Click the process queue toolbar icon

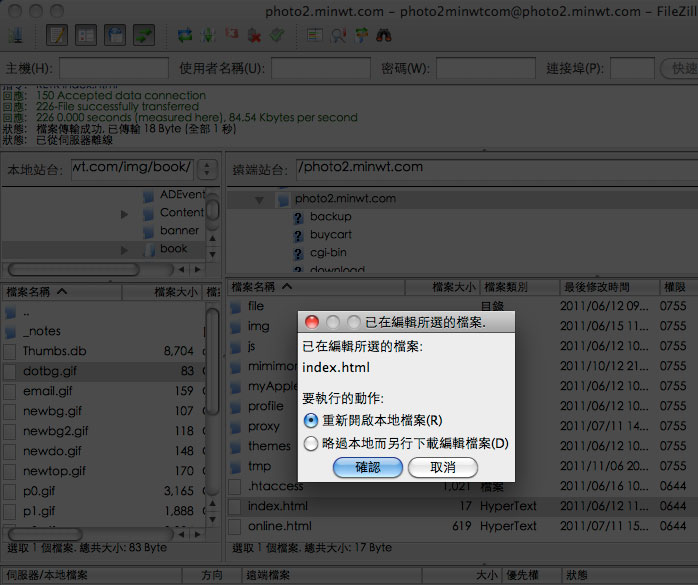[x=208, y=35]
